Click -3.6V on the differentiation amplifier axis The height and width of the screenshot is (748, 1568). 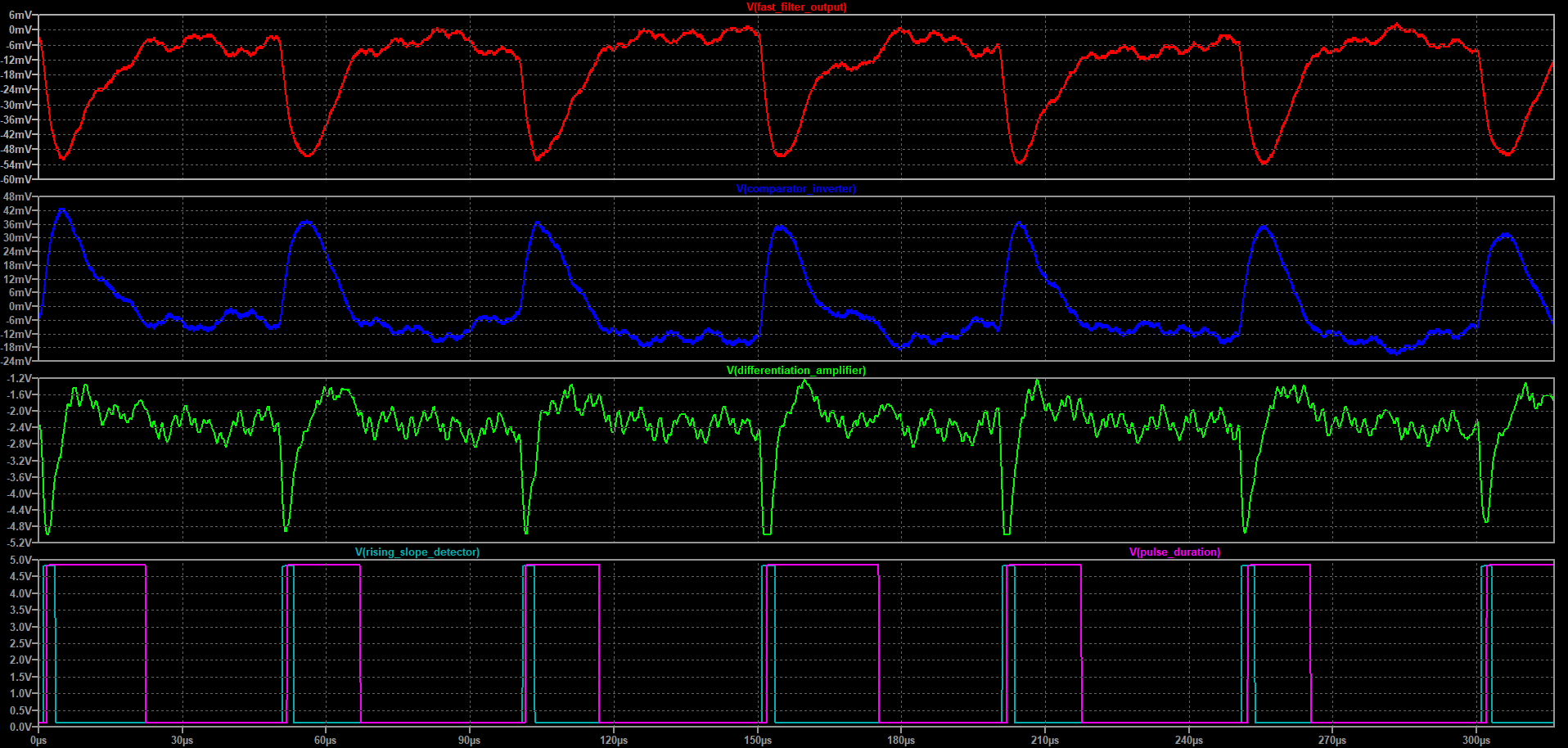(19, 477)
